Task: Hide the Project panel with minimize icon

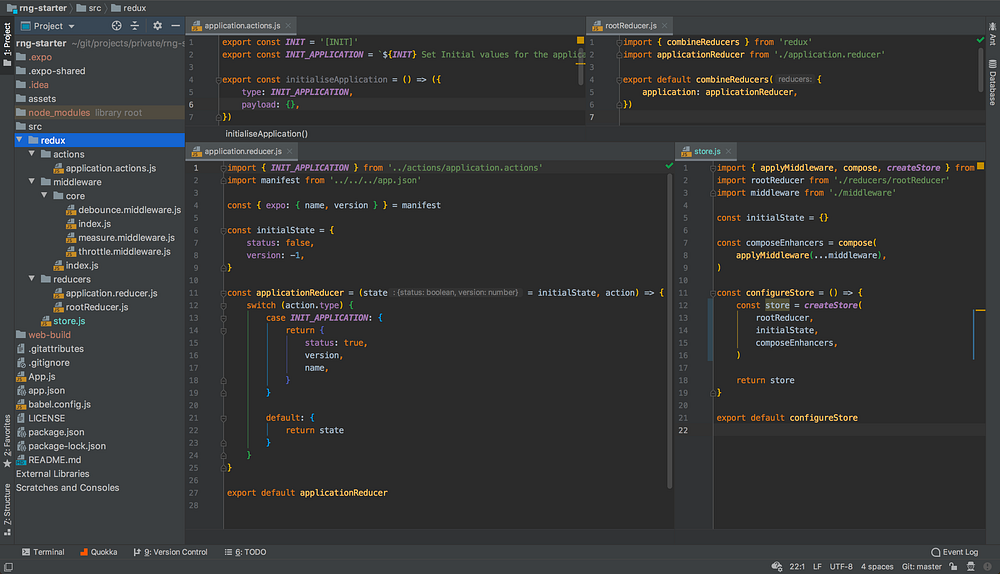Action: coord(175,25)
